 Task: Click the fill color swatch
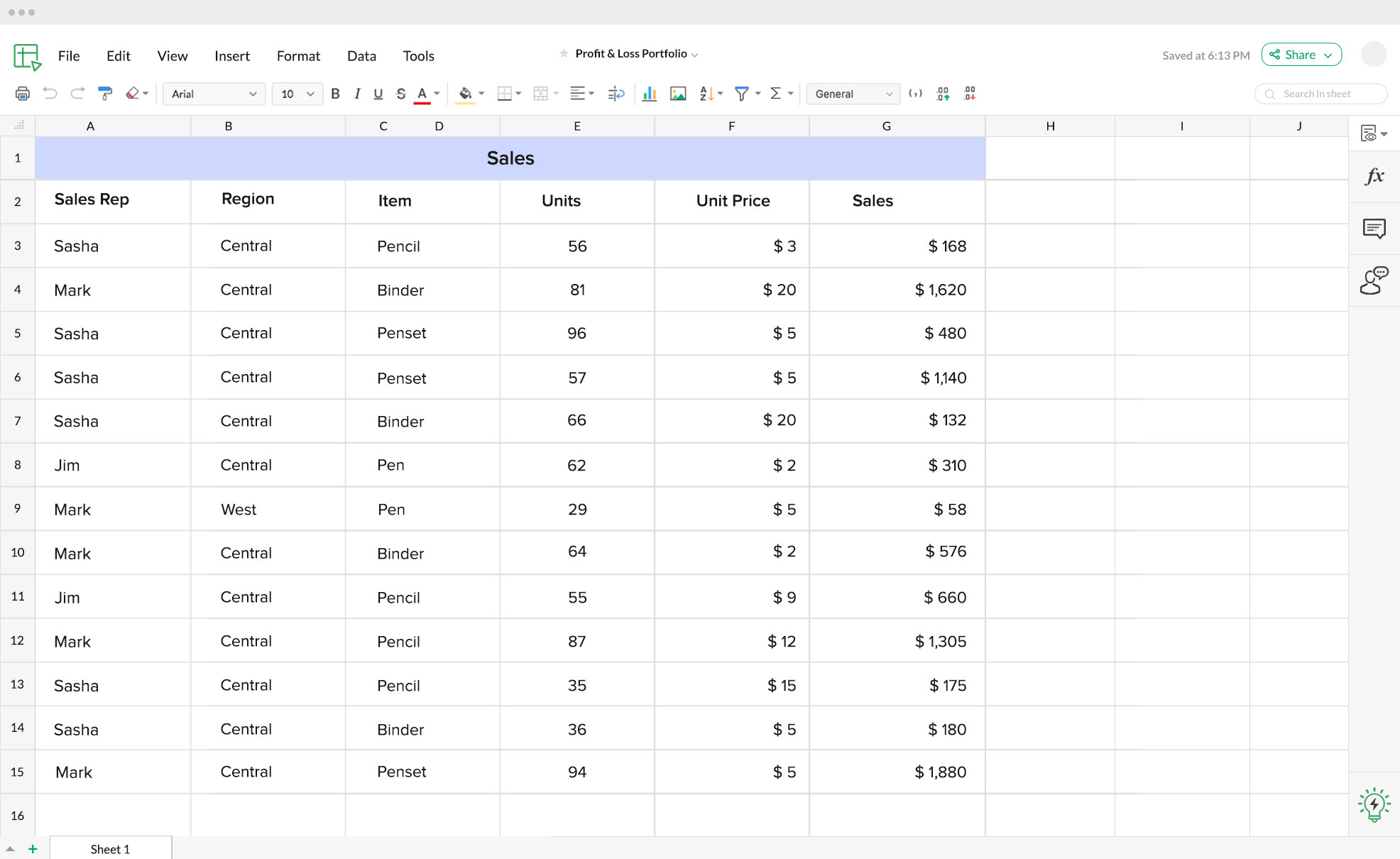coord(465,94)
